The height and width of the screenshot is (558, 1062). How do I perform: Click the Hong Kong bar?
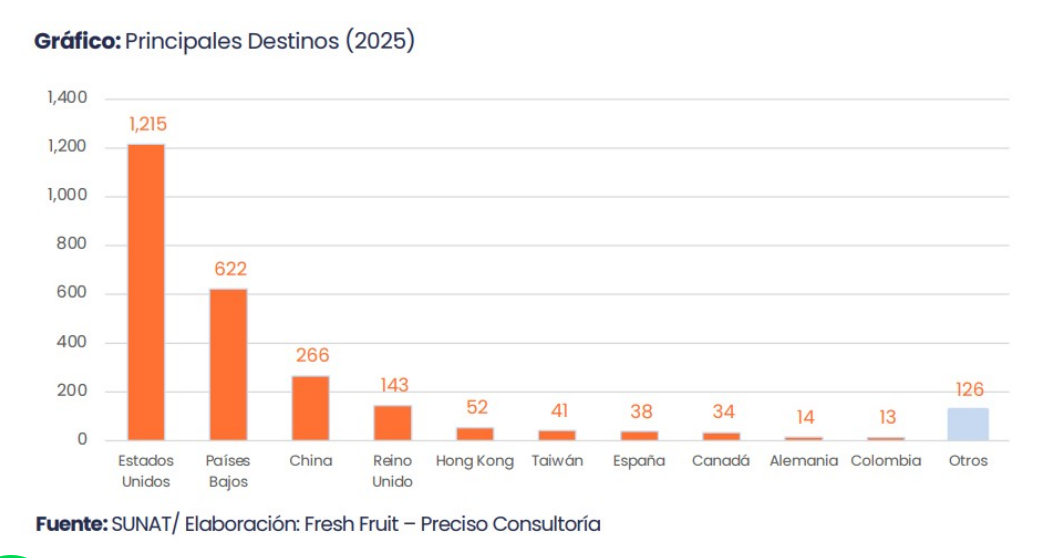pyautogui.click(x=475, y=434)
